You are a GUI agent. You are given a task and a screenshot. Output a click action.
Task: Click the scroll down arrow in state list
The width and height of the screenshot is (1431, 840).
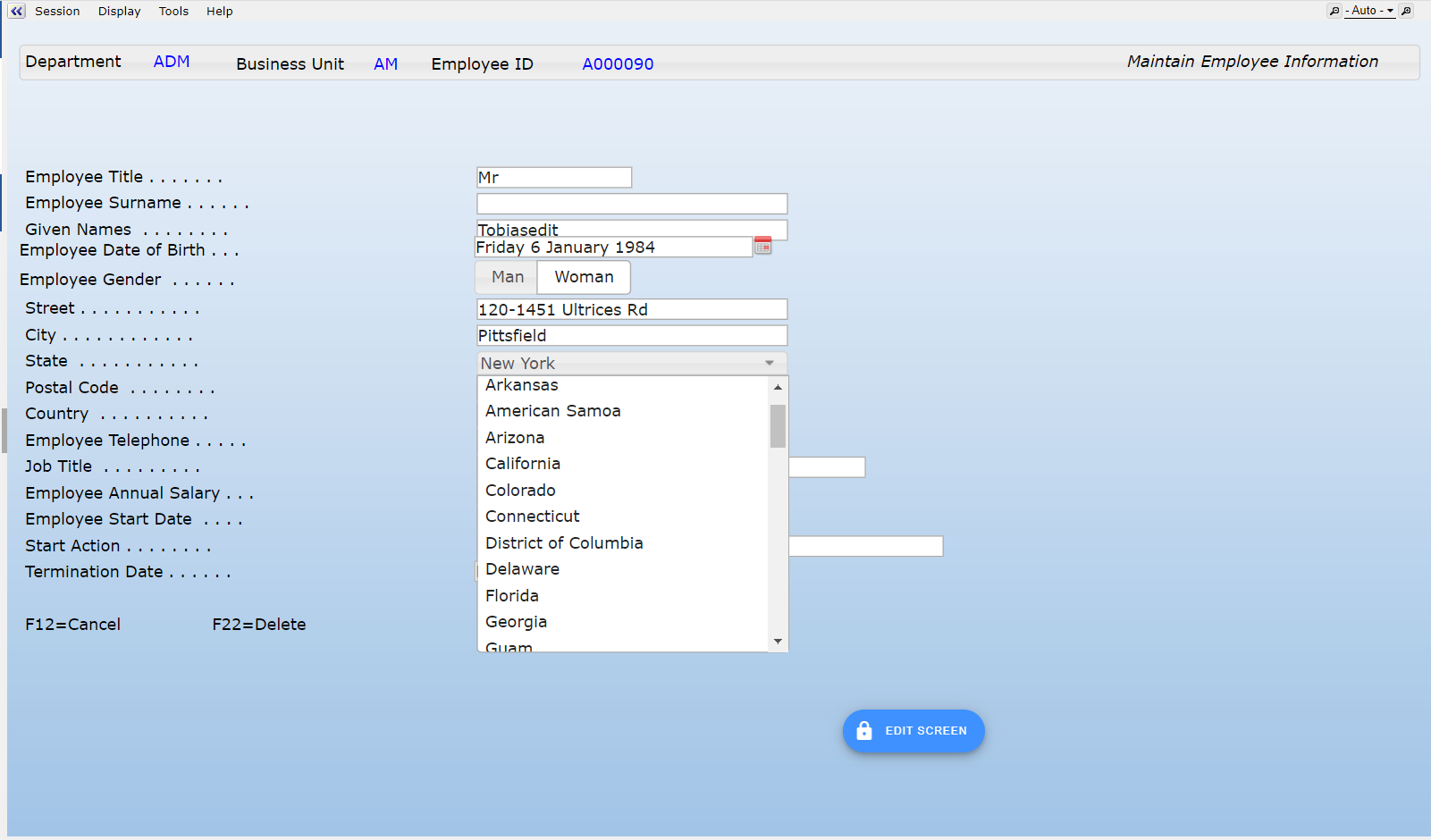(x=778, y=641)
